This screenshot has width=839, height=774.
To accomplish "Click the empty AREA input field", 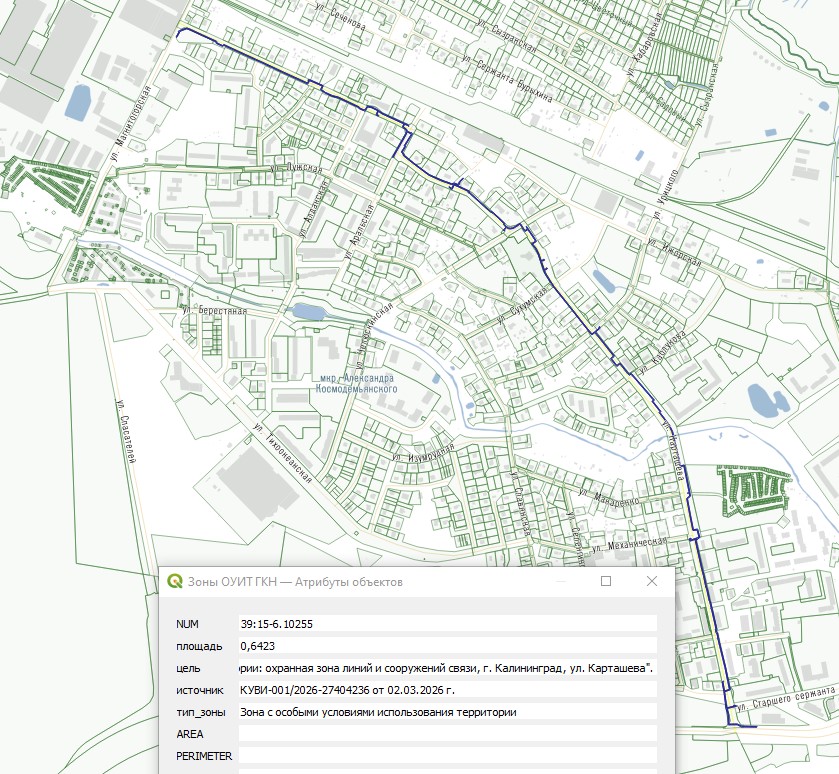I will 447,733.
